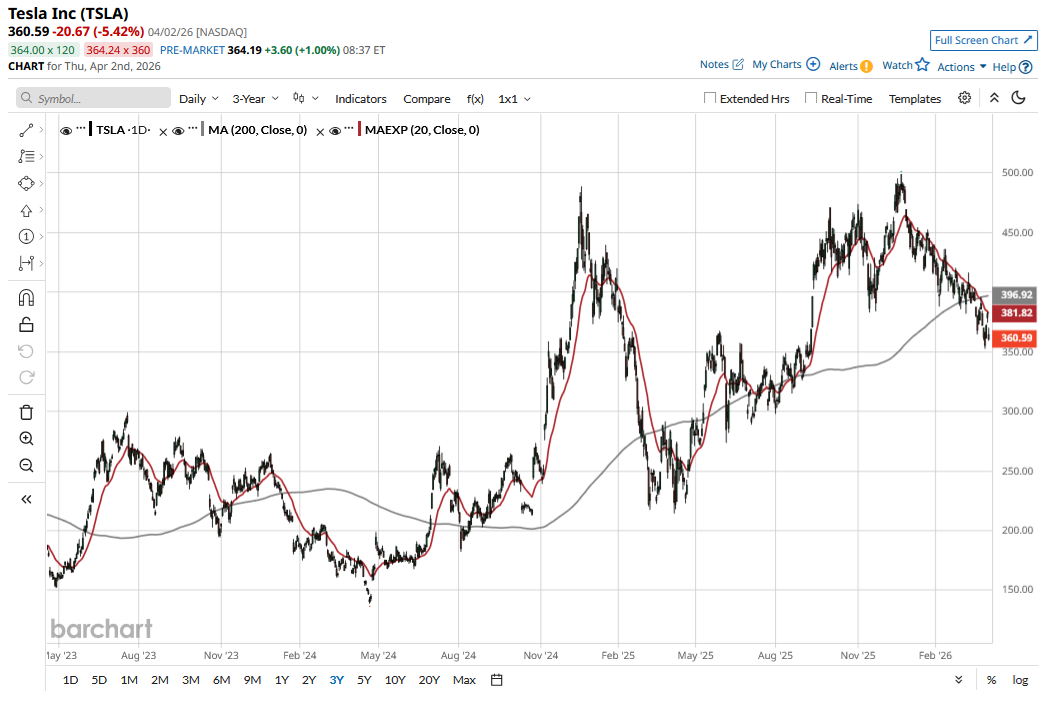
Task: Delete drawings with the trash icon
Action: coord(26,412)
